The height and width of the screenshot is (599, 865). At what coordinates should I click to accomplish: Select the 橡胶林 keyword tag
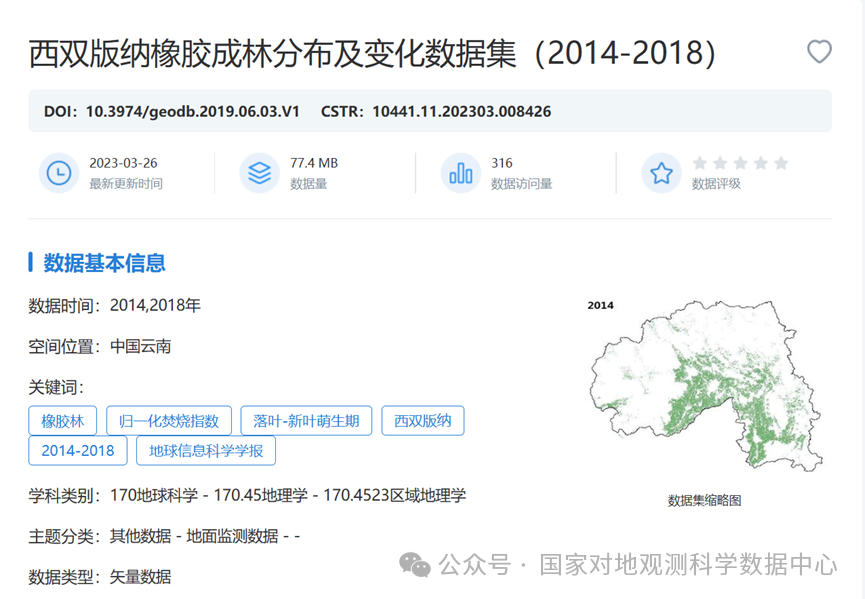click(x=63, y=421)
